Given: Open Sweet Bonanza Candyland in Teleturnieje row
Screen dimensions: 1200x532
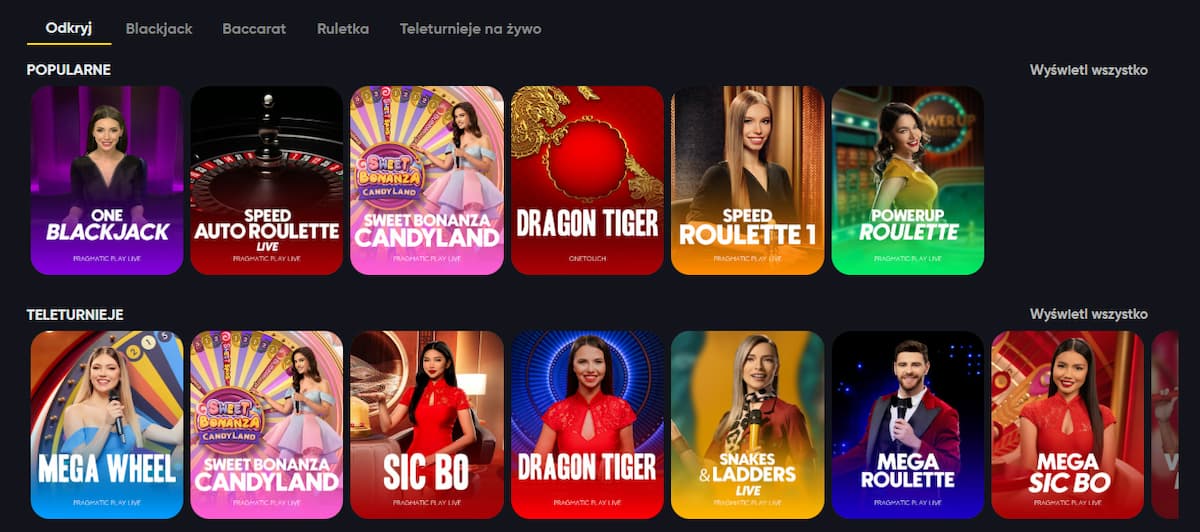Looking at the screenshot, I should coord(267,425).
